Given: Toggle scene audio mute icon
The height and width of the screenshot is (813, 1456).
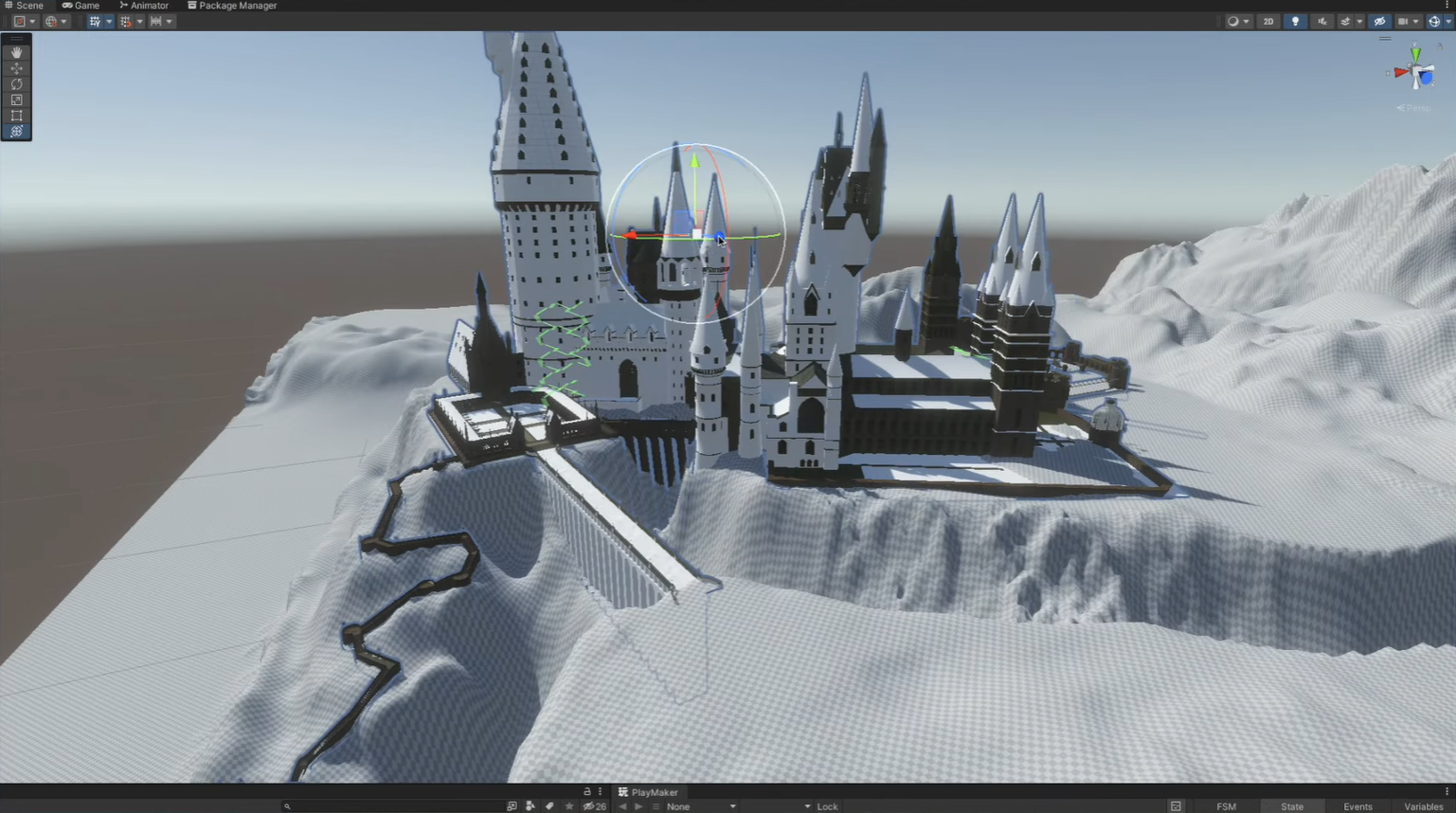Looking at the screenshot, I should 1322,22.
